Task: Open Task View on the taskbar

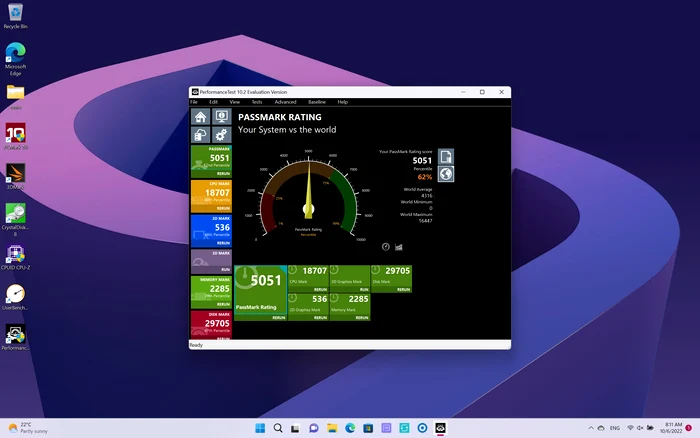Action: pos(295,428)
